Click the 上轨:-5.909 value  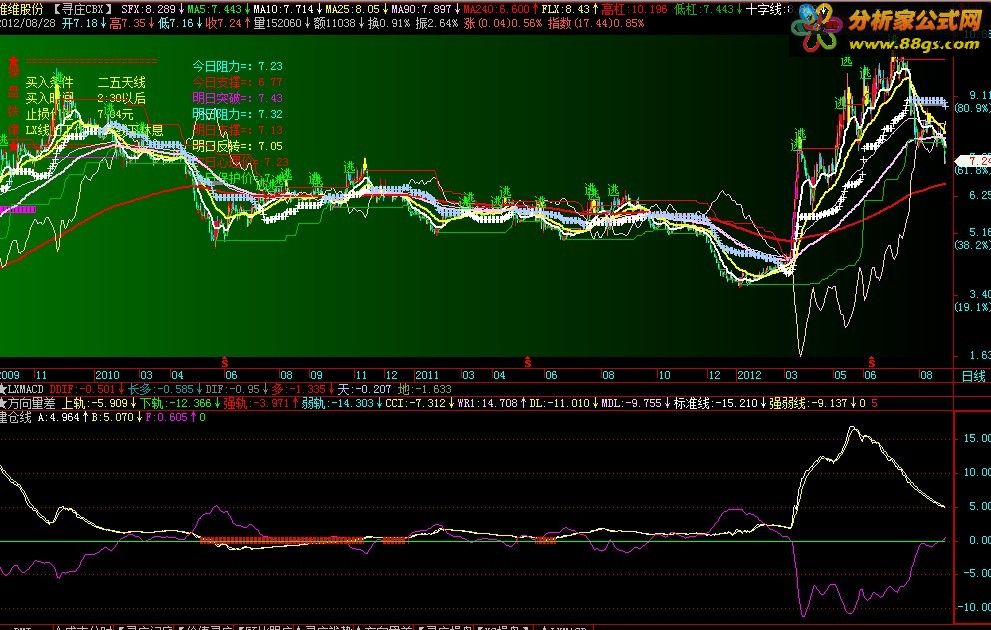(x=95, y=403)
